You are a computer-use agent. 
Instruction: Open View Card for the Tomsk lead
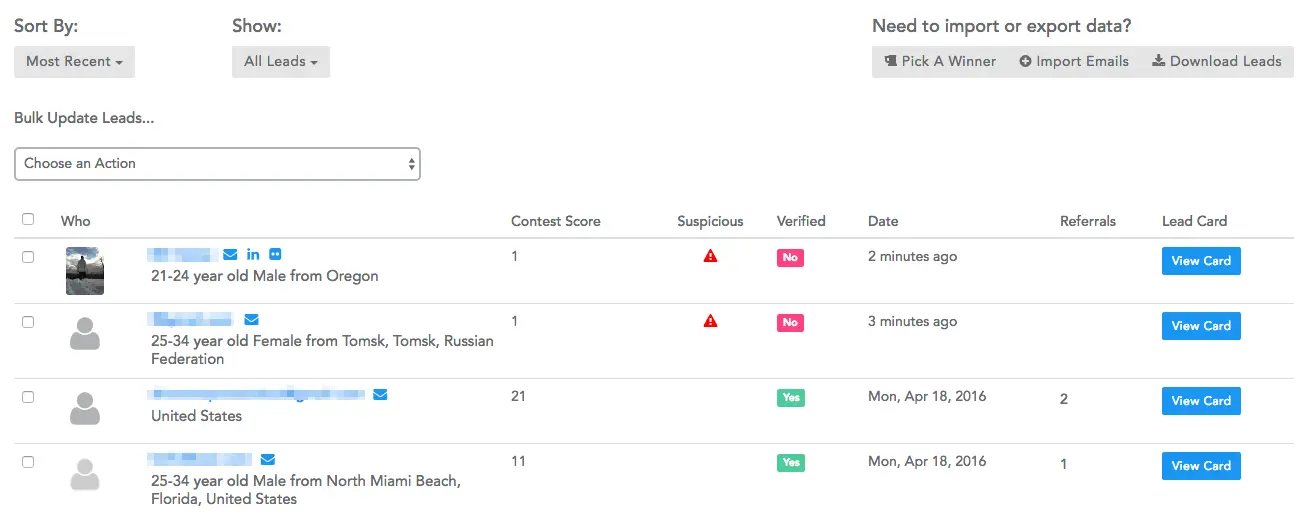point(1201,326)
